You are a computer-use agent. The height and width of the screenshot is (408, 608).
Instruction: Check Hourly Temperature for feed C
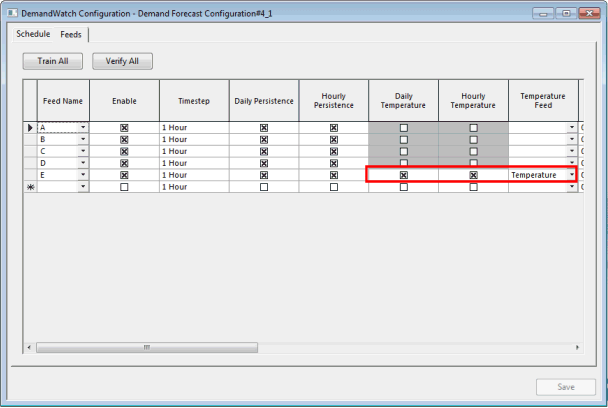[x=473, y=151]
